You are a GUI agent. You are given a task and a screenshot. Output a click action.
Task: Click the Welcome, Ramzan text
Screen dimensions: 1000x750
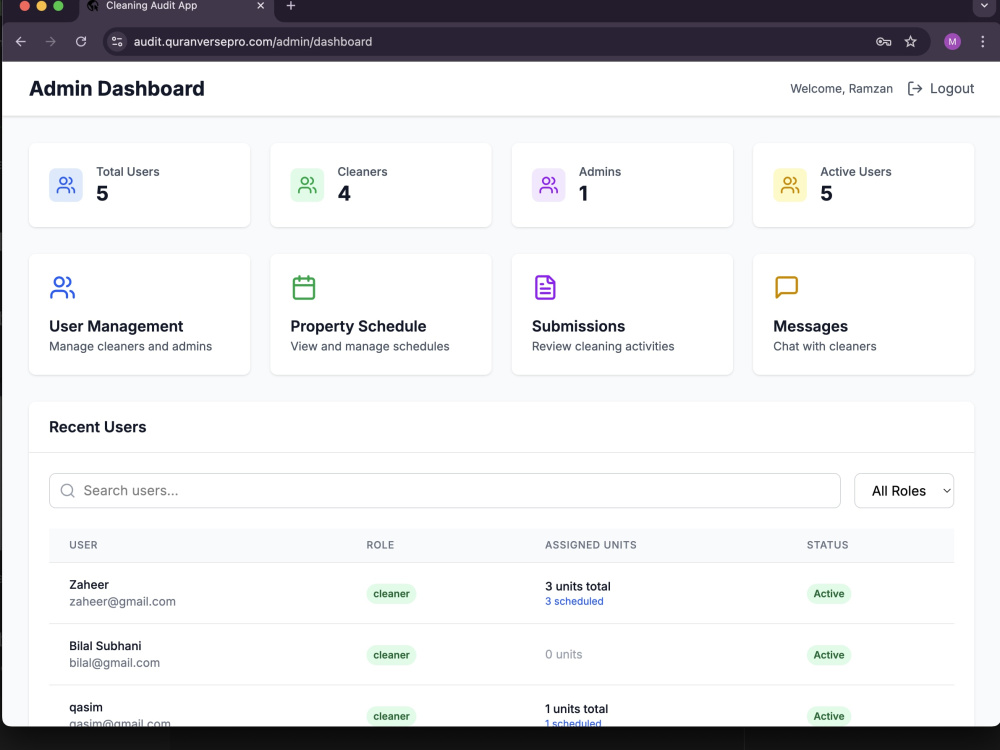click(x=841, y=89)
